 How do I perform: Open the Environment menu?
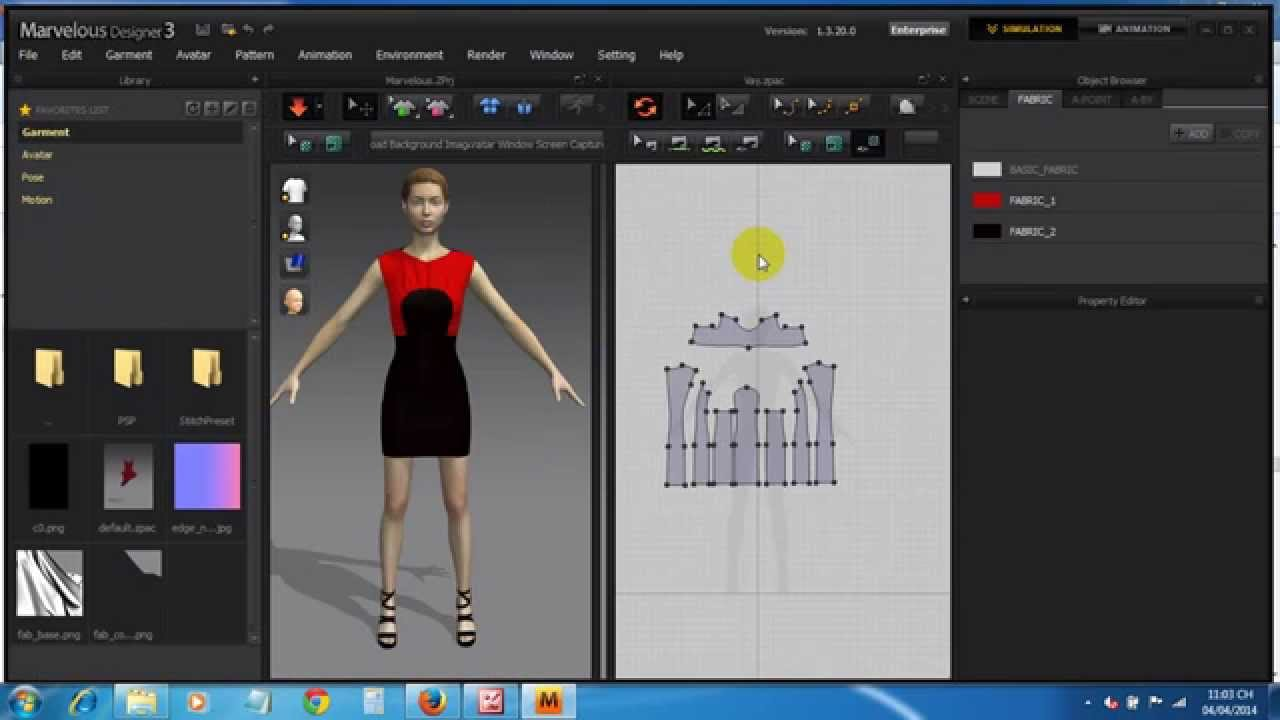point(409,55)
